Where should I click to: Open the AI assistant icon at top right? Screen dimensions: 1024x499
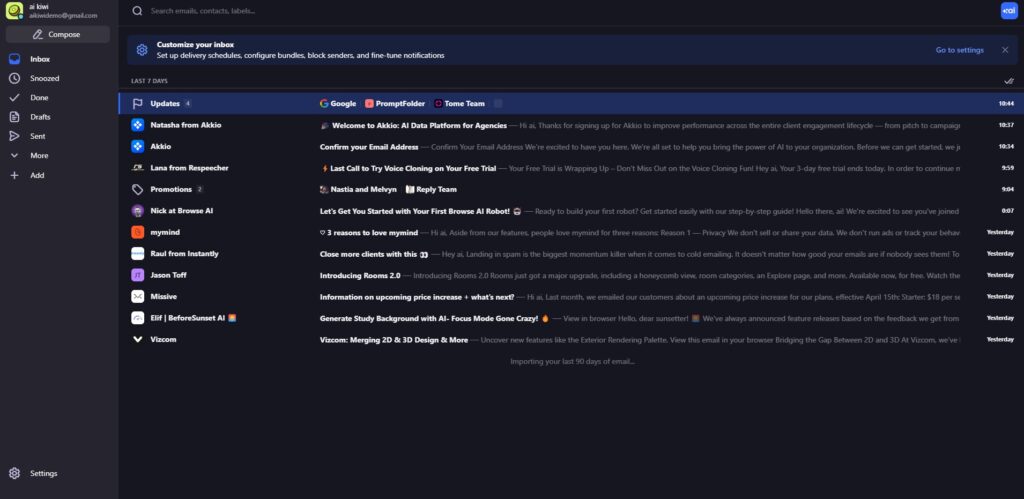tap(1009, 10)
